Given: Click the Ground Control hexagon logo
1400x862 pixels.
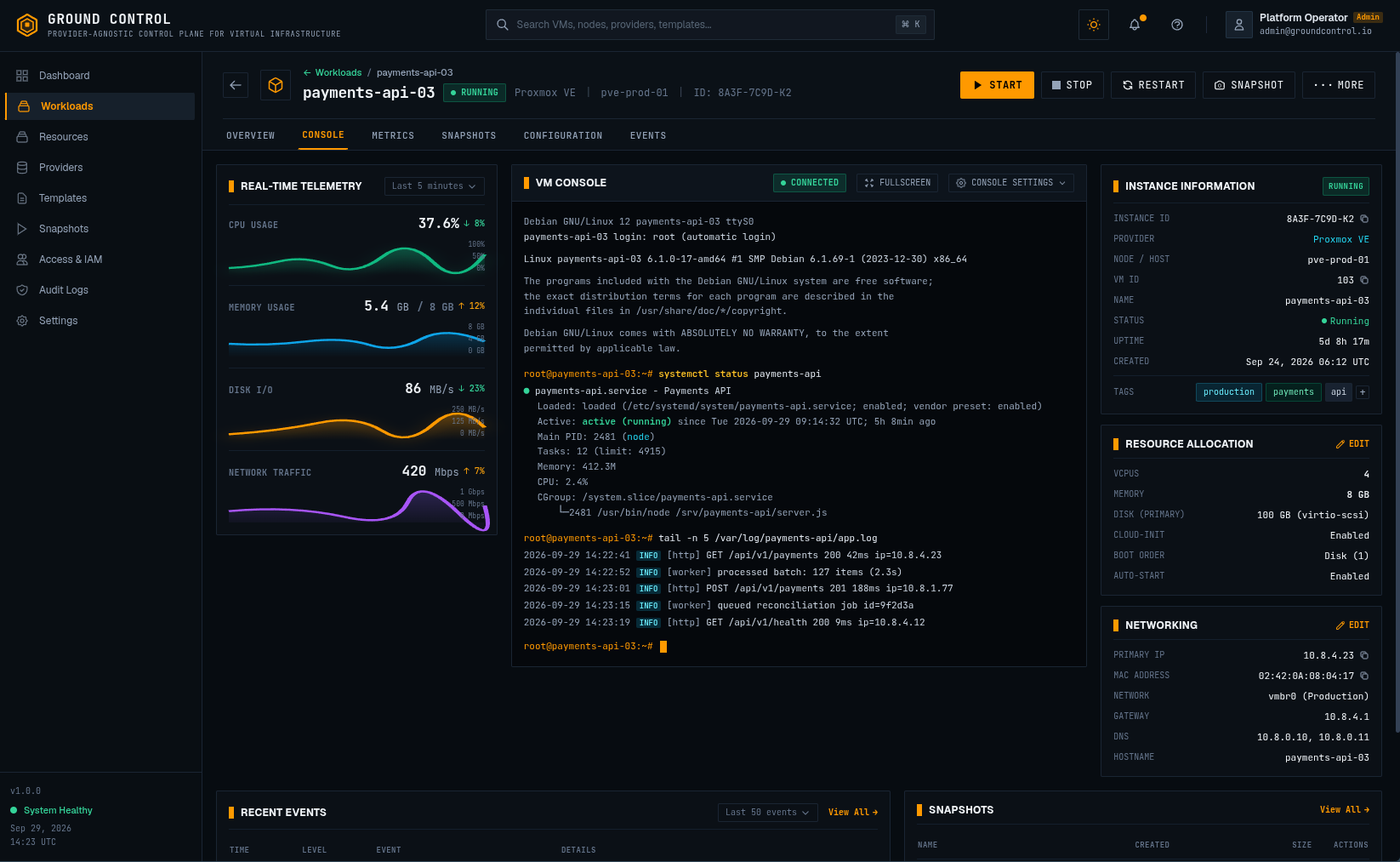Looking at the screenshot, I should tap(27, 26).
